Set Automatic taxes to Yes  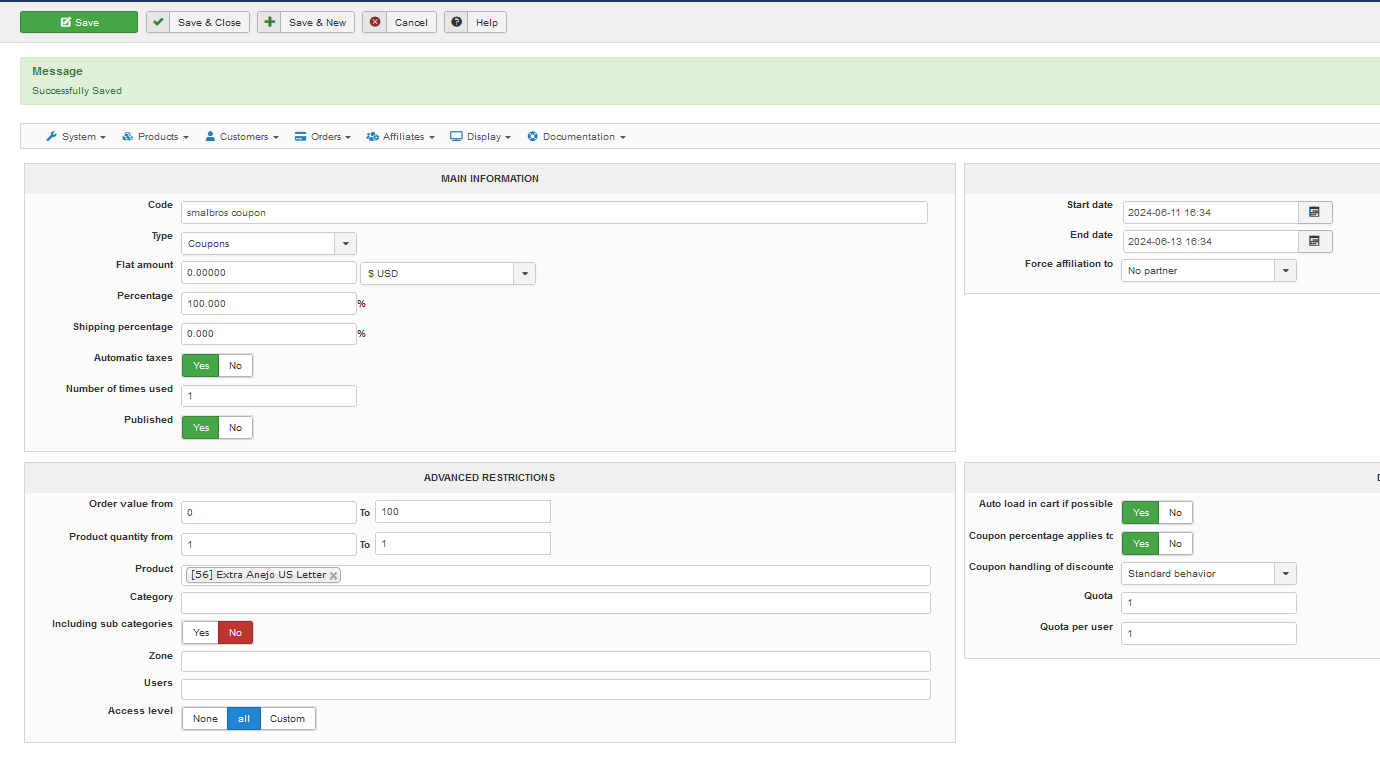tap(200, 365)
